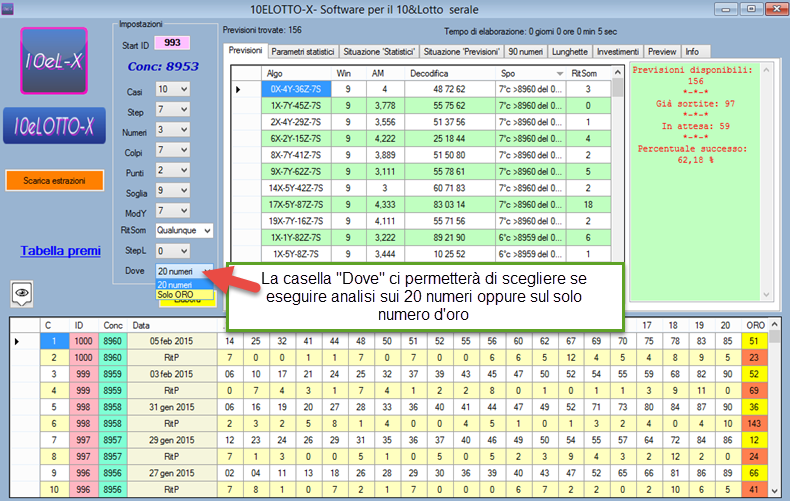Click the 10eLOTTO-X banner image

tap(54, 126)
